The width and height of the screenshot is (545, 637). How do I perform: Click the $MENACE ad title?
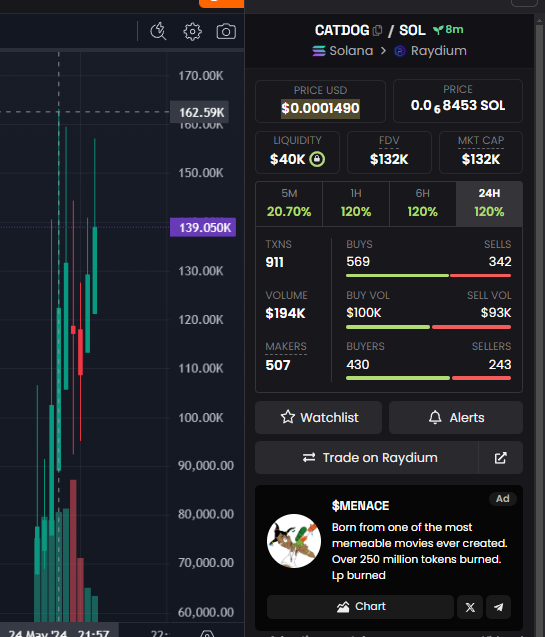361,506
